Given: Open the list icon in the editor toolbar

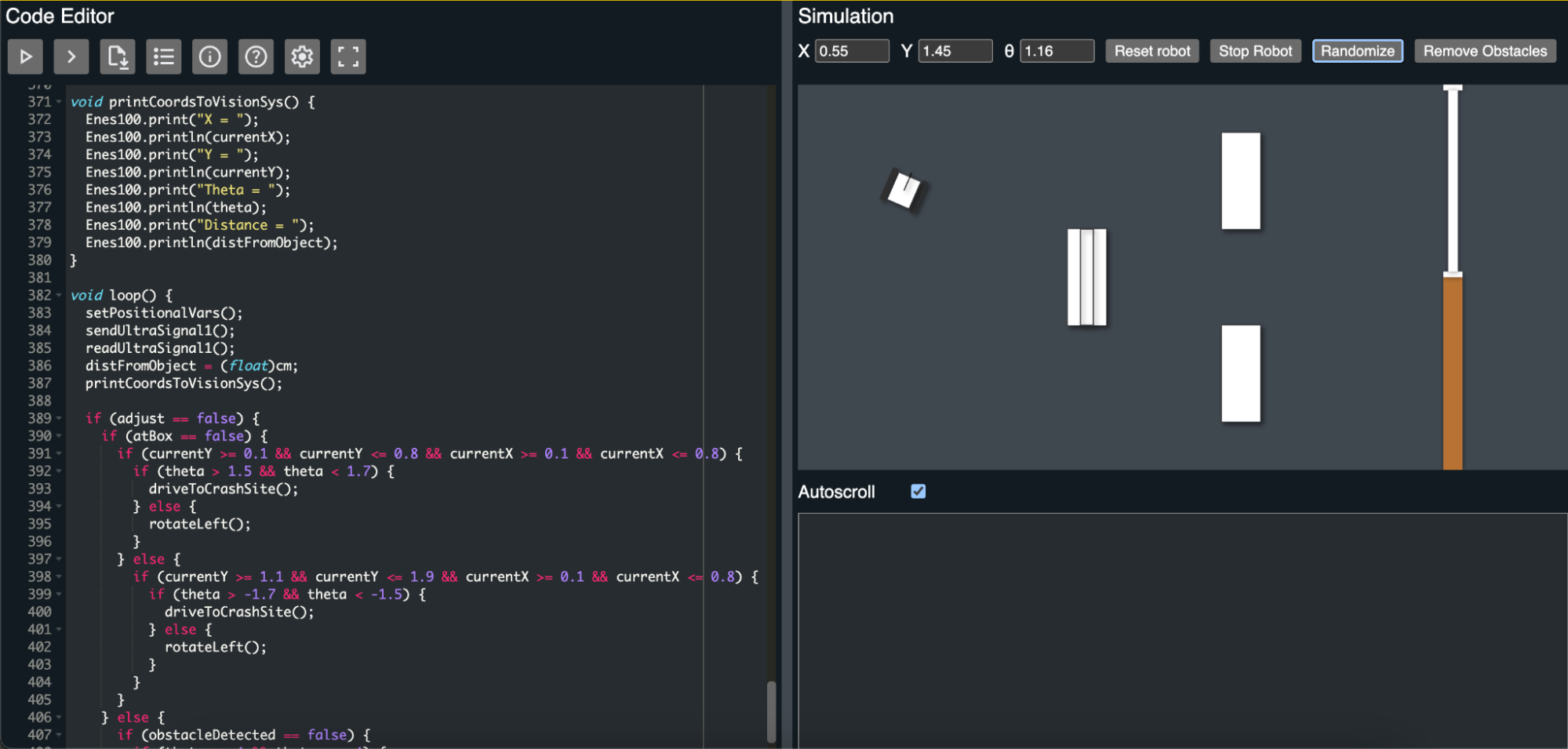Looking at the screenshot, I should coord(164,56).
